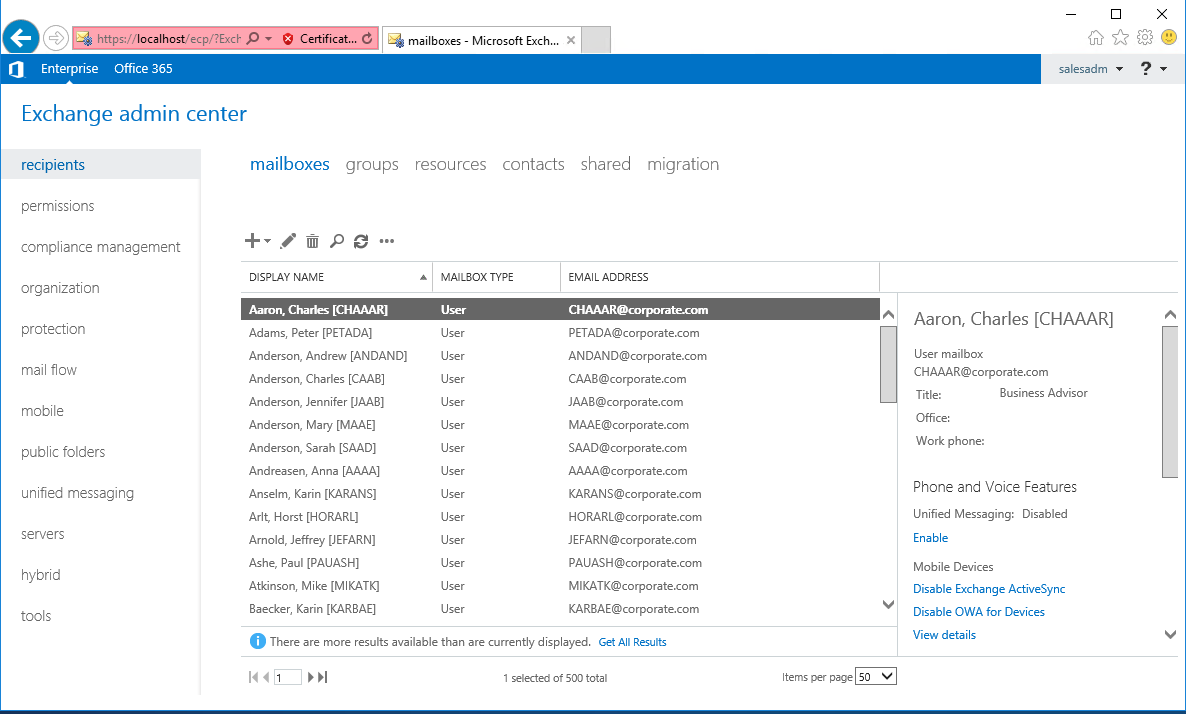
Task: Select the Adams, Peter [PETADA] row
Action: (x=560, y=332)
